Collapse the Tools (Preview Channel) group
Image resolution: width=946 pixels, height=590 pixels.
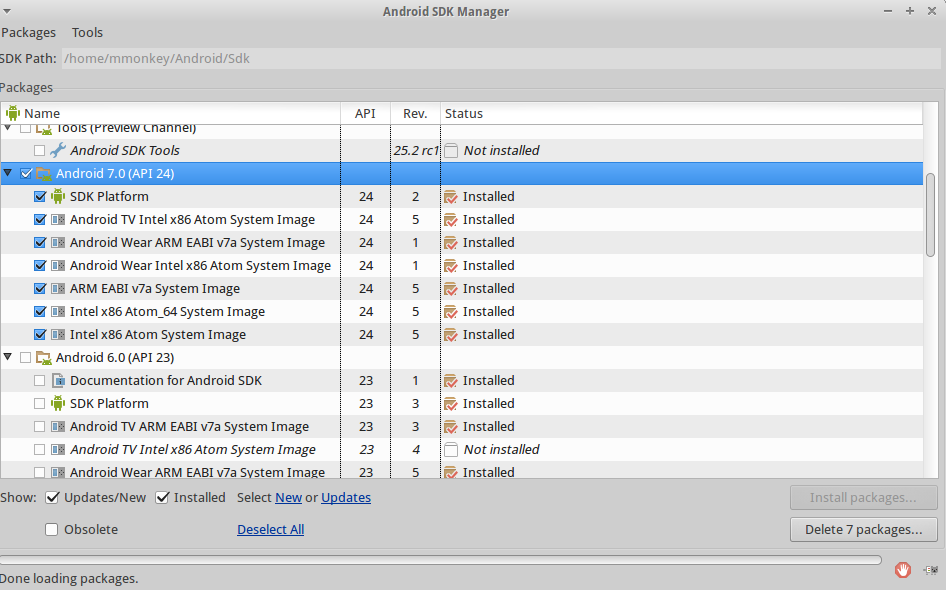pyautogui.click(x=8, y=128)
